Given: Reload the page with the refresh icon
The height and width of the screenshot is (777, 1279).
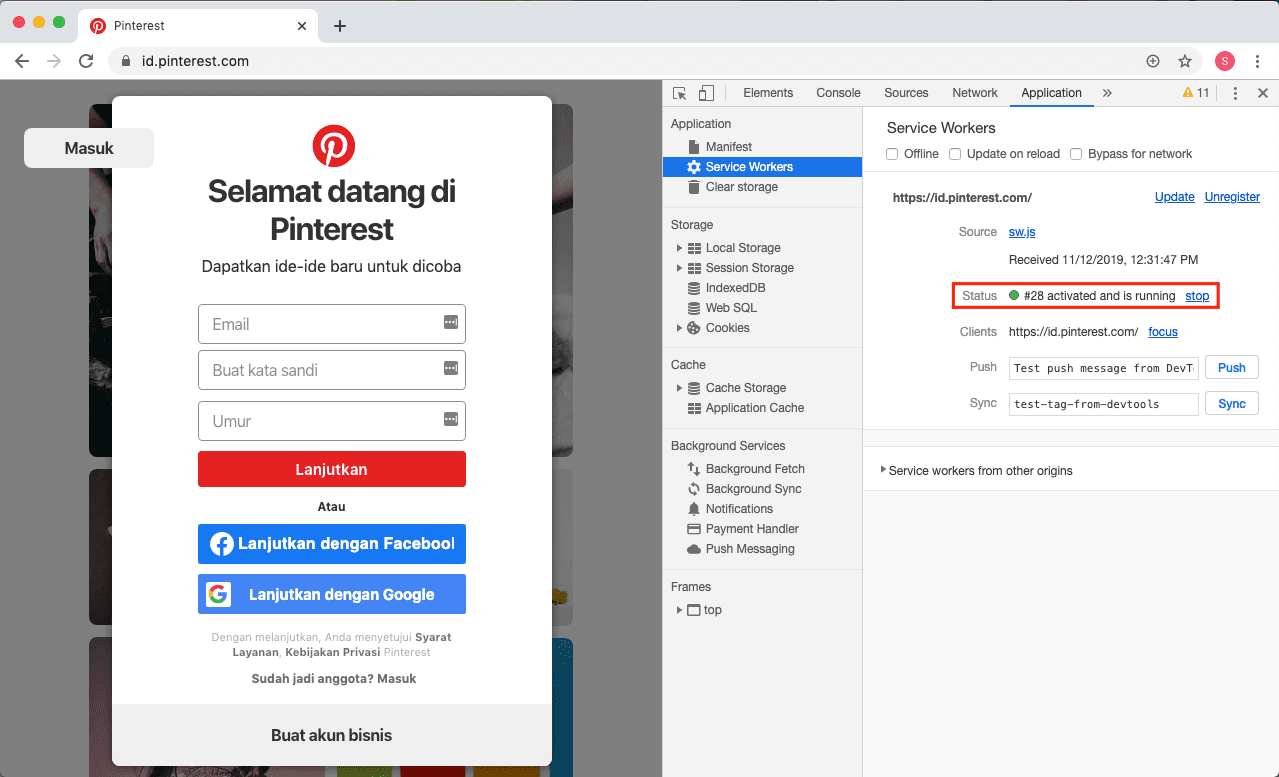Looking at the screenshot, I should point(87,61).
